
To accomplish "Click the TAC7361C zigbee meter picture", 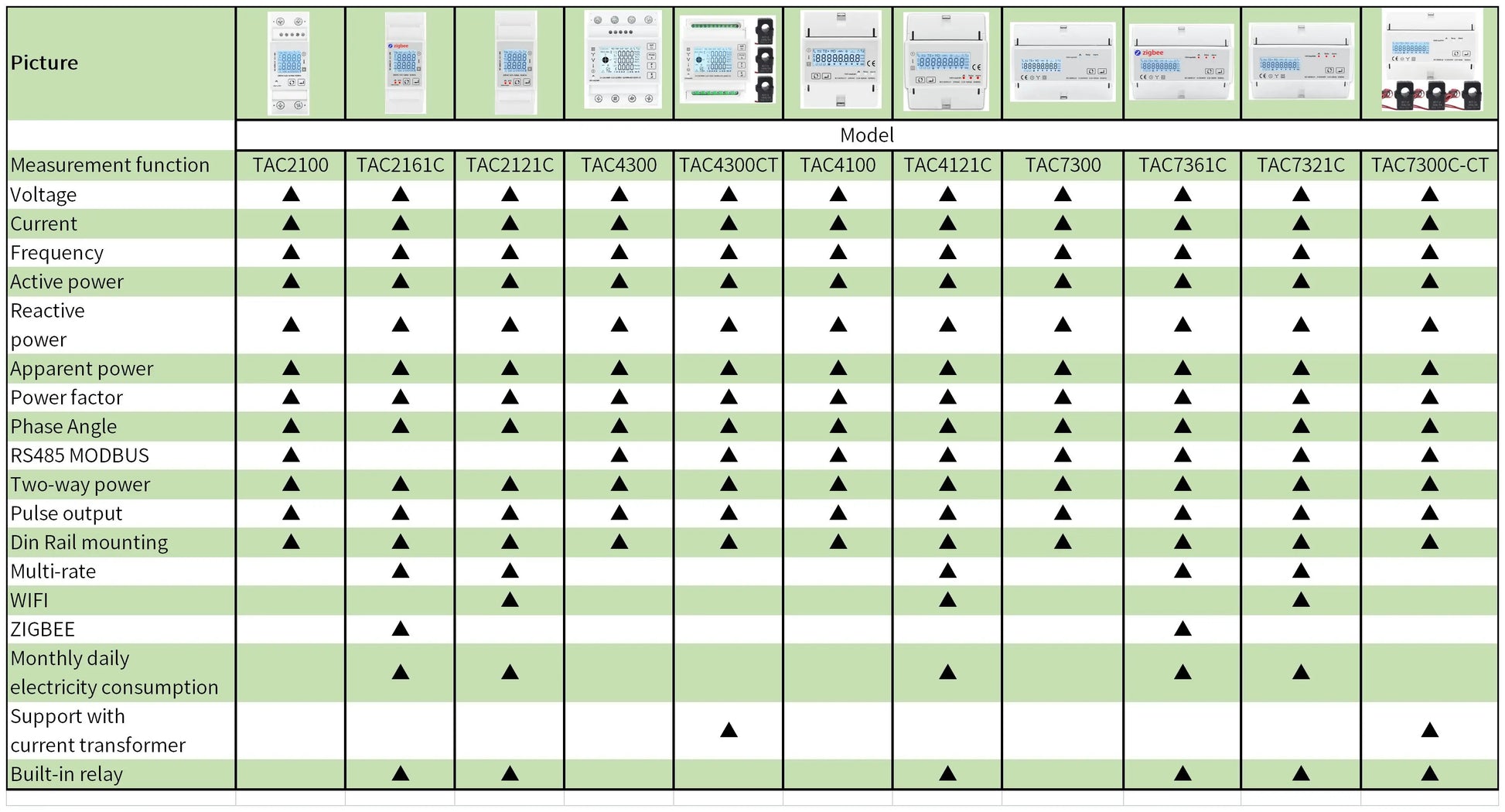I will coord(1181,63).
